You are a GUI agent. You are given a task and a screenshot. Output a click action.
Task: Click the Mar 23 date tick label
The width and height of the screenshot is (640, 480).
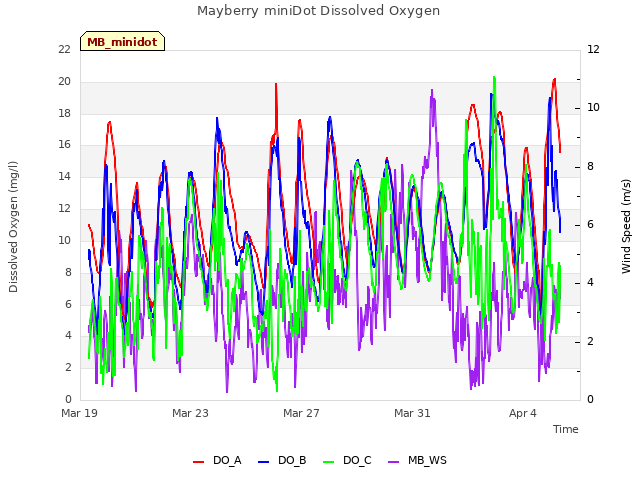pyautogui.click(x=190, y=413)
